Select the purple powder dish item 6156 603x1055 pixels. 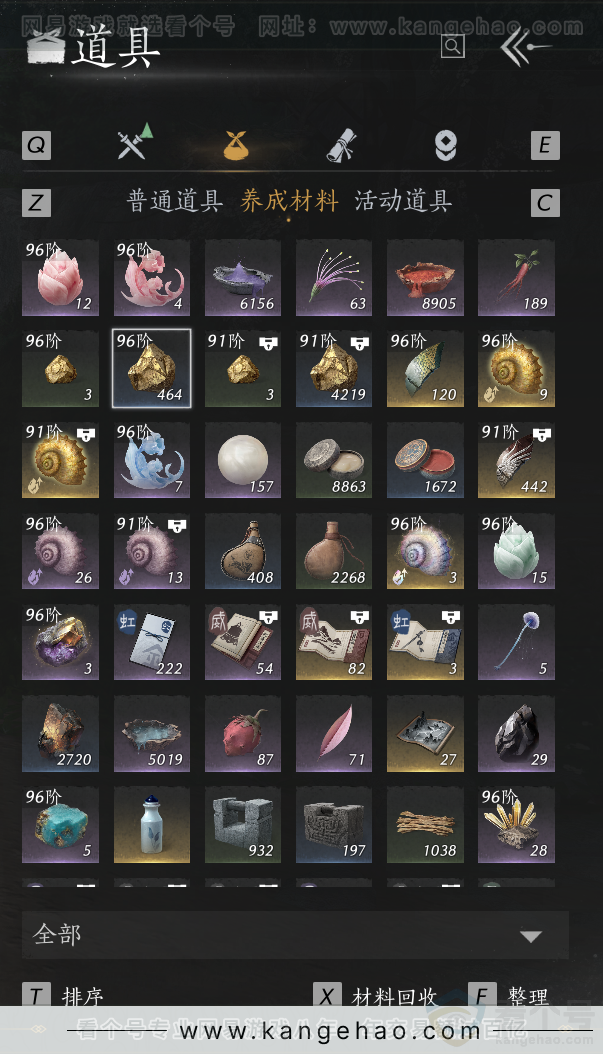(x=243, y=277)
